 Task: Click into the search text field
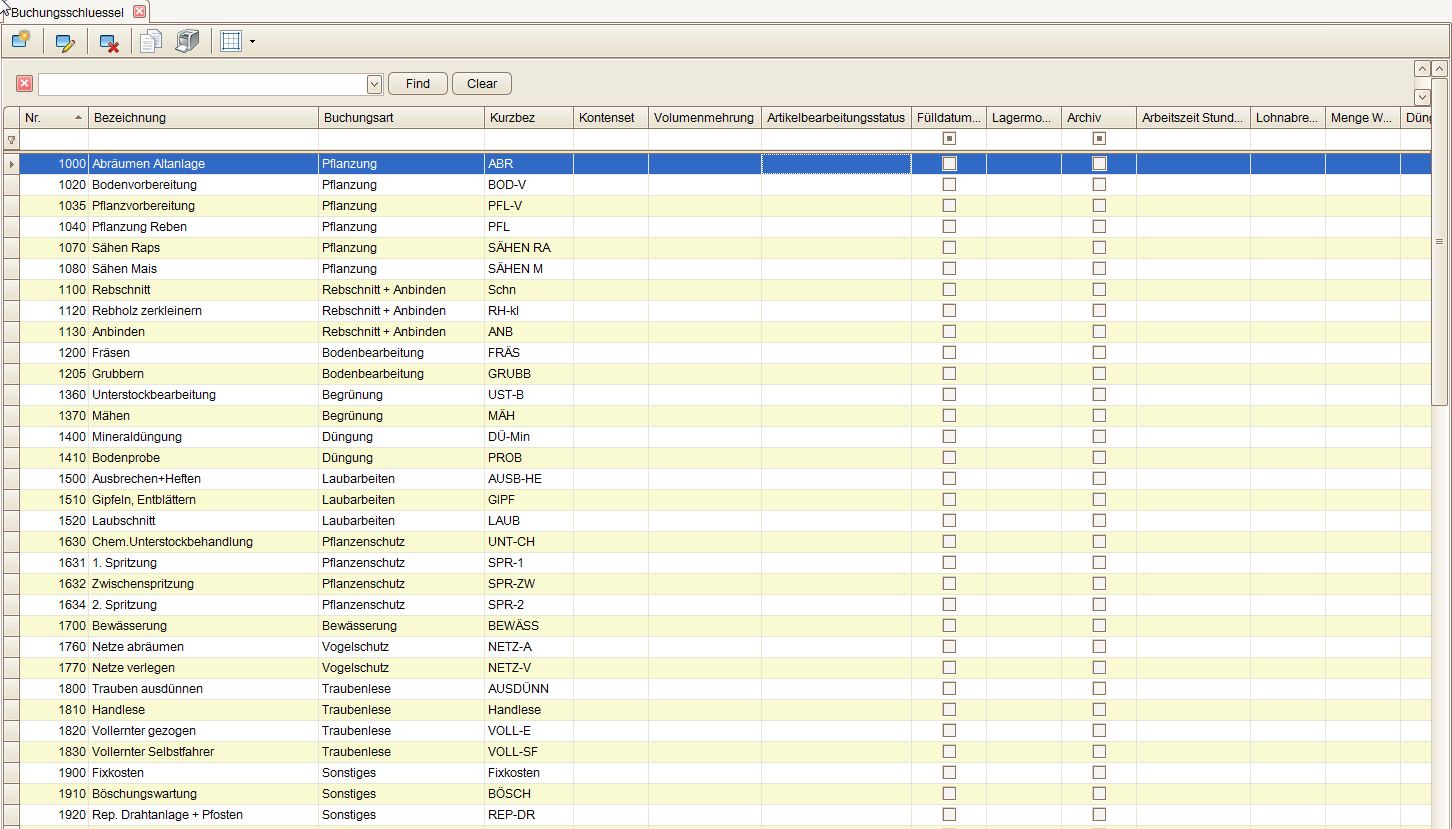pyautogui.click(x=203, y=84)
